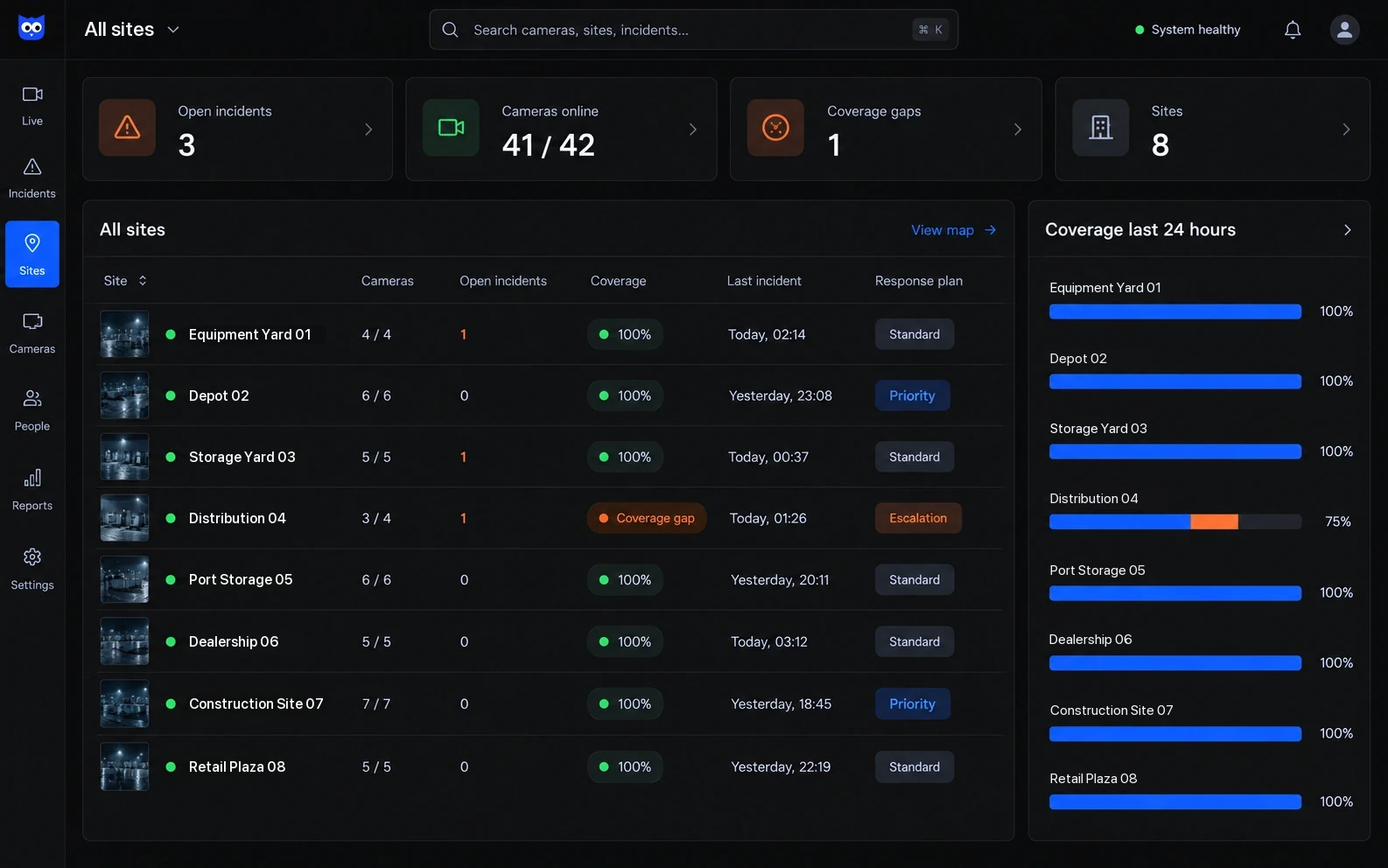Click Retail Plaza 08 coverage bar
The height and width of the screenshot is (868, 1388).
coord(1175,802)
